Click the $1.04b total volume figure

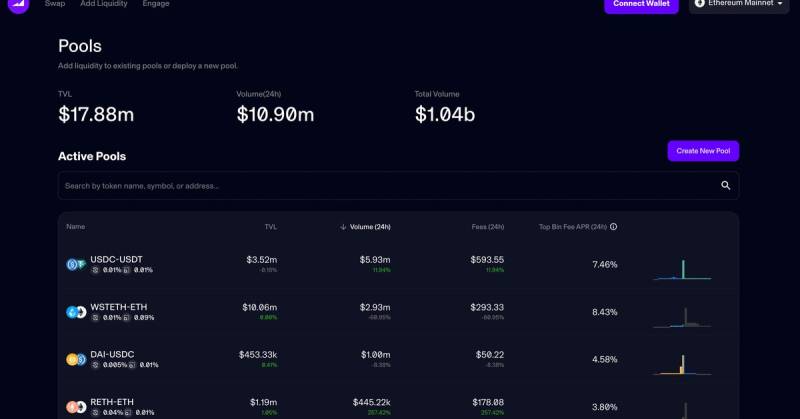(445, 114)
